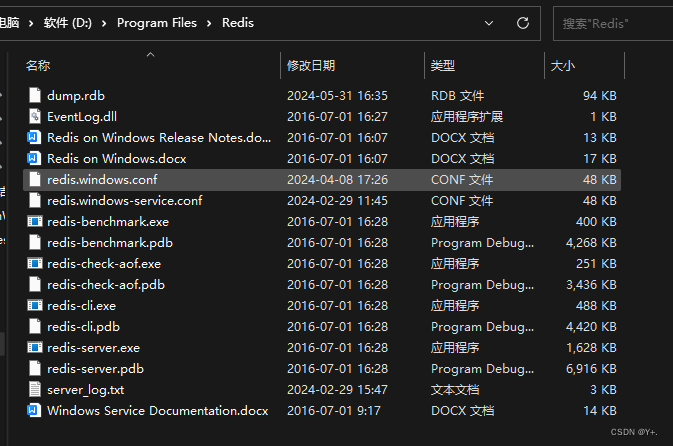The height and width of the screenshot is (446, 673).
Task: Click the 94 KB size cell
Action: 600,95
